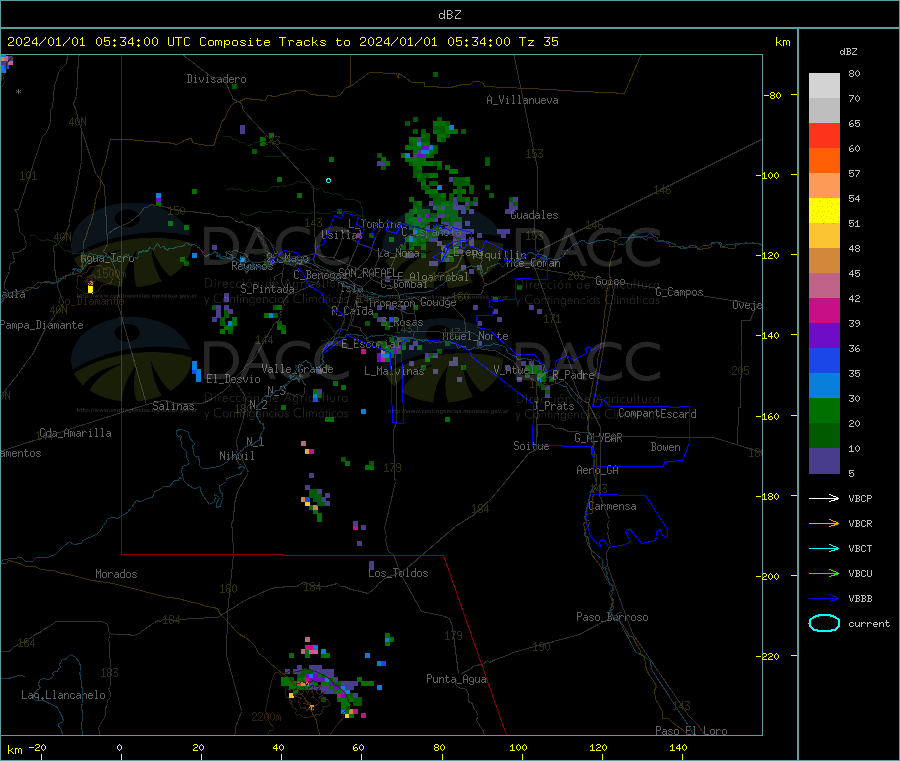This screenshot has height=761, width=900.
Task: Click the Guadales place label
Action: 534,215
